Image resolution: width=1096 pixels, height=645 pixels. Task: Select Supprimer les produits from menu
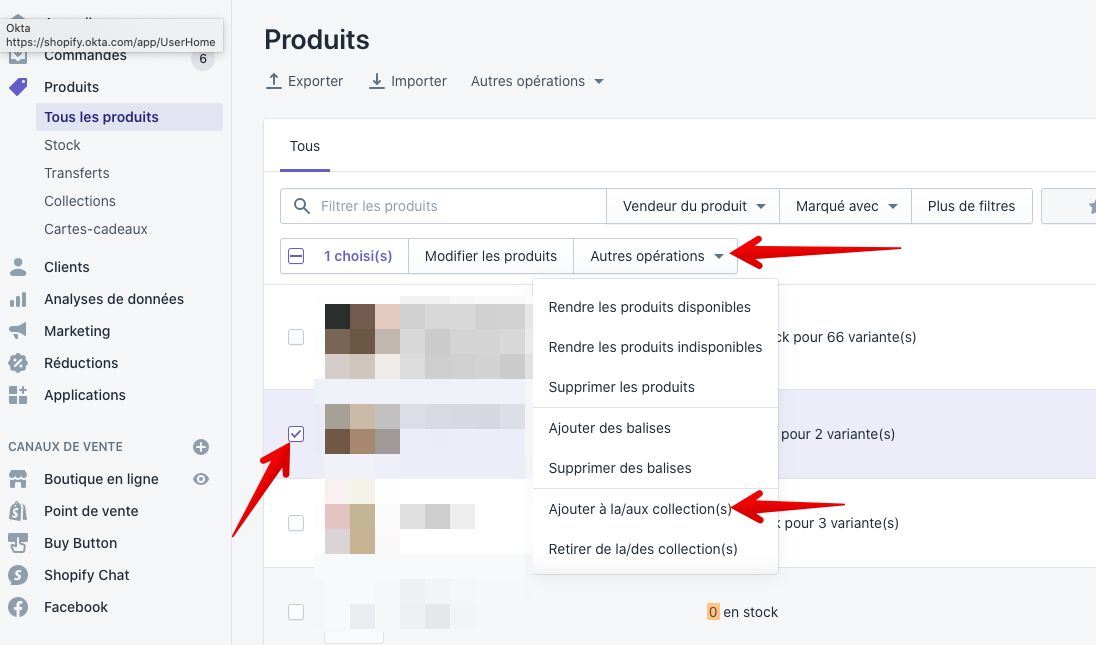click(621, 387)
